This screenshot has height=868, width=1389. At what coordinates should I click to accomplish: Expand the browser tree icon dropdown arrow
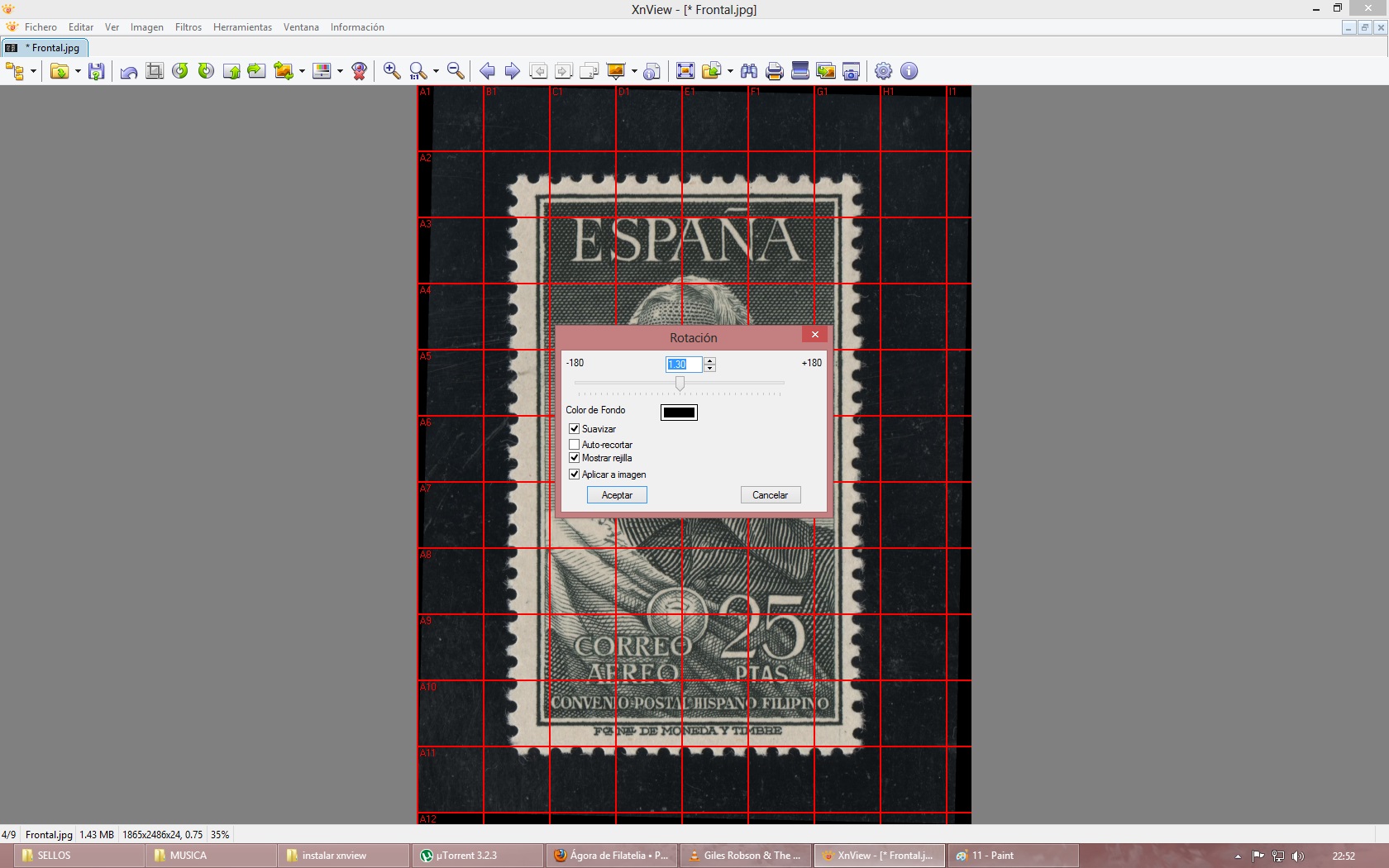(33, 71)
